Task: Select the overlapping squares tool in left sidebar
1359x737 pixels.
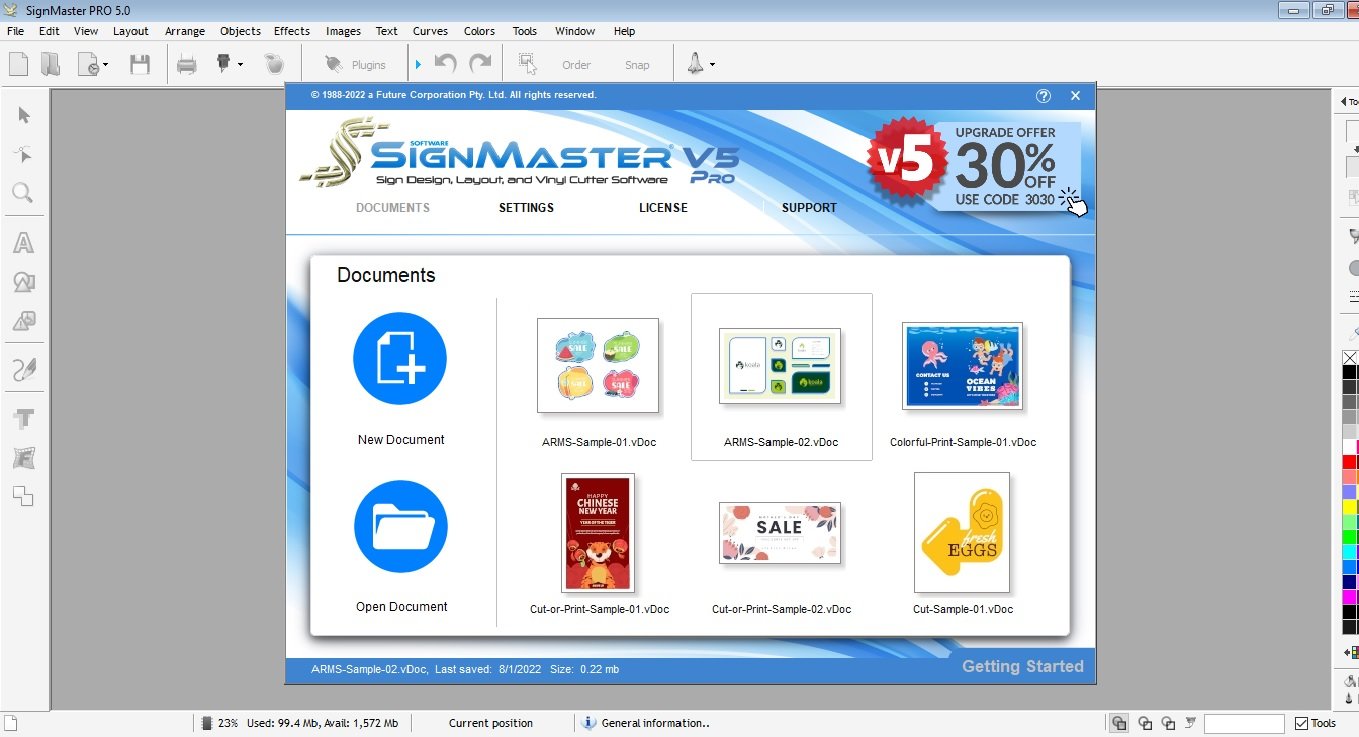Action: pos(23,496)
